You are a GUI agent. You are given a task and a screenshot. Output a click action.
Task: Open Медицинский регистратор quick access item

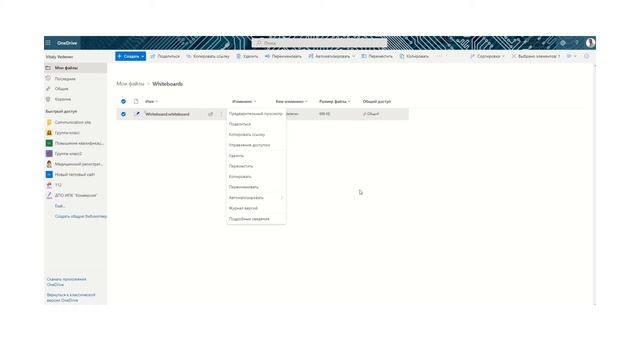click(x=76, y=164)
